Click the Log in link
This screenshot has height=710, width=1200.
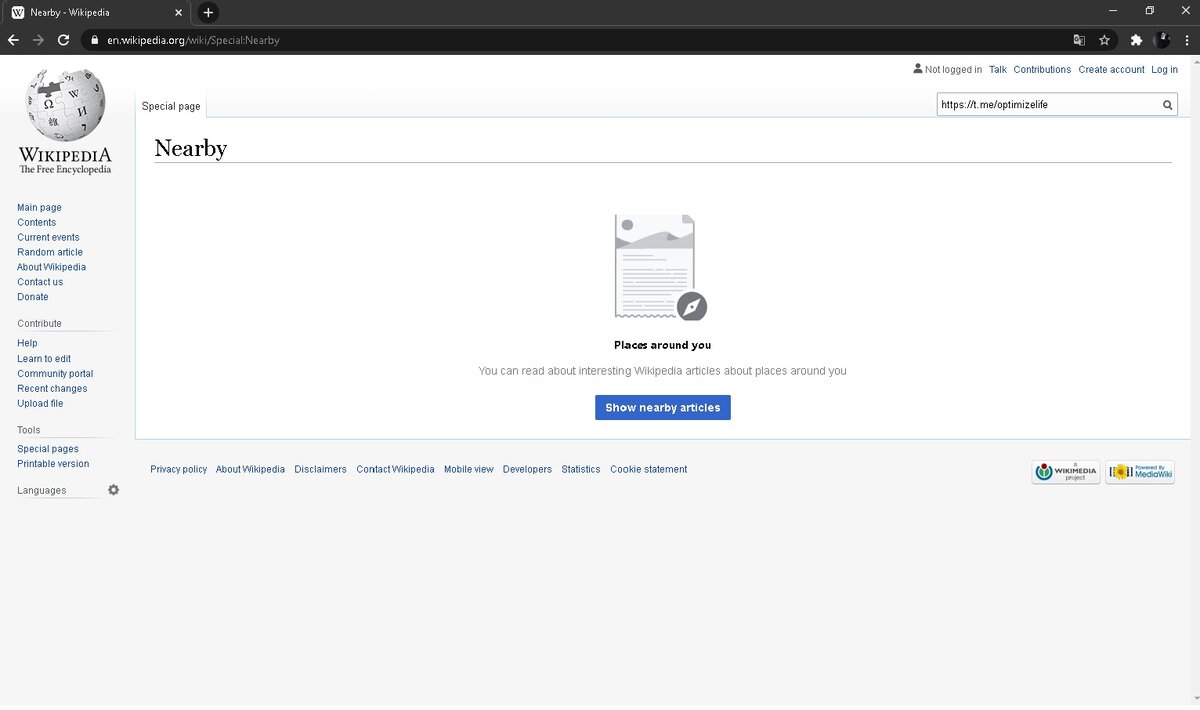1165,70
